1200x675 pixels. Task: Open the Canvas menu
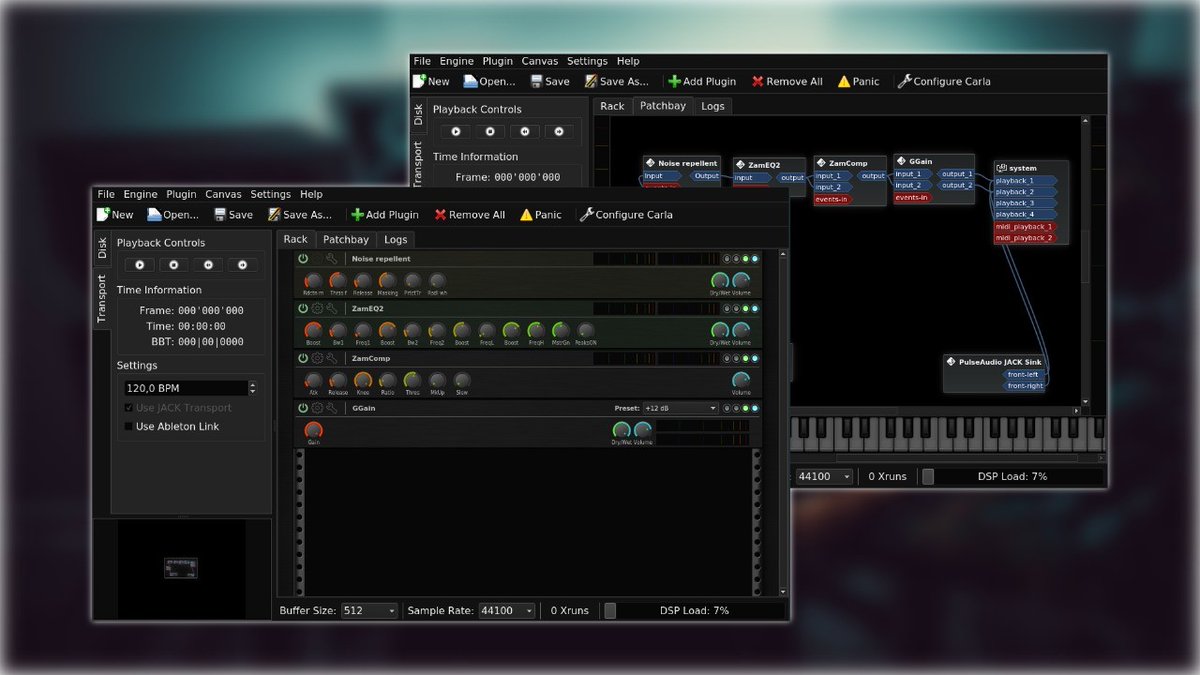point(223,194)
